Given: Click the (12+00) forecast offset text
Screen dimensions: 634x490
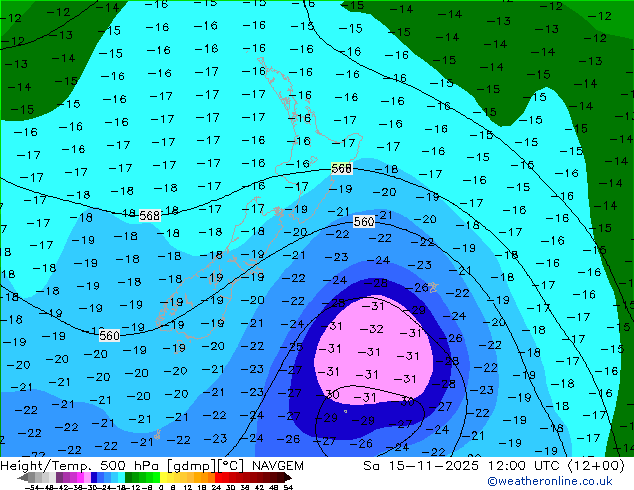Looking at the screenshot, I should tap(596, 466).
